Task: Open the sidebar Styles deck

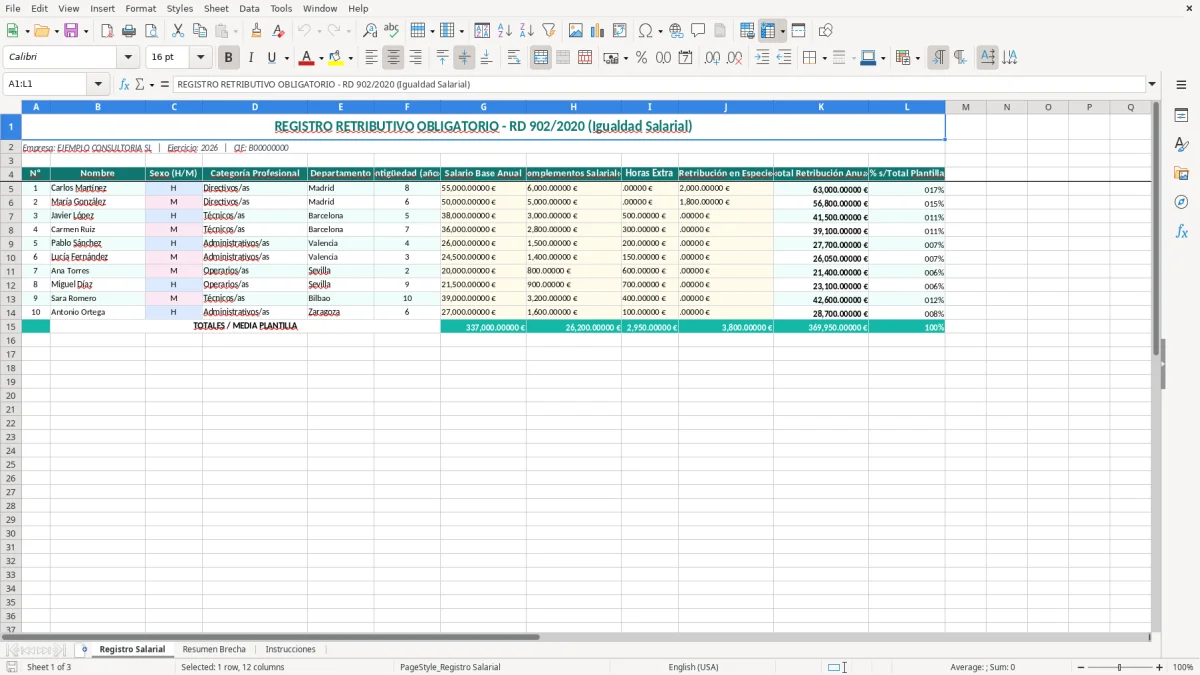Action: [1181, 144]
